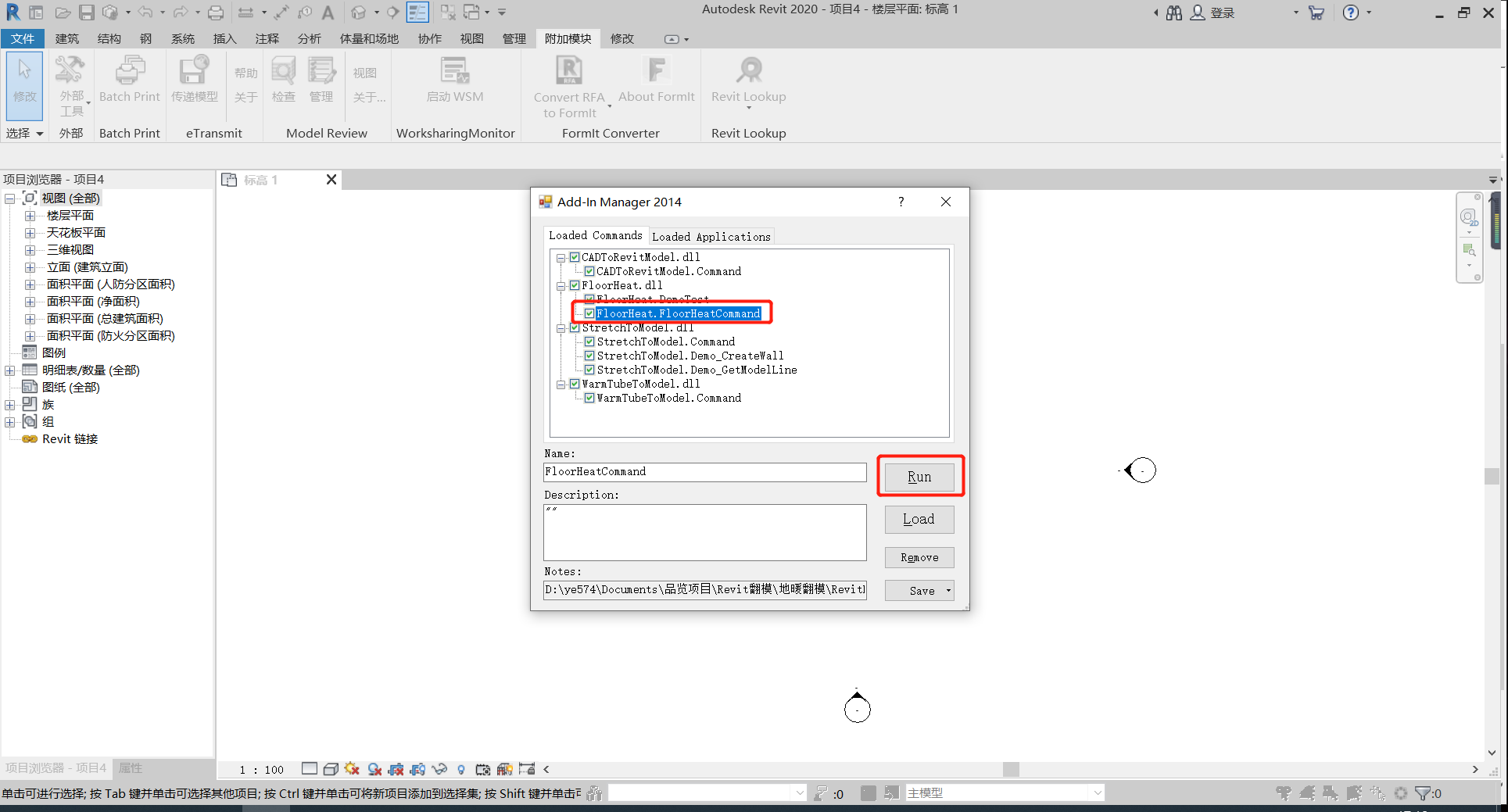
Task: Toggle Sun Path icon in view control bar
Action: tap(352, 769)
